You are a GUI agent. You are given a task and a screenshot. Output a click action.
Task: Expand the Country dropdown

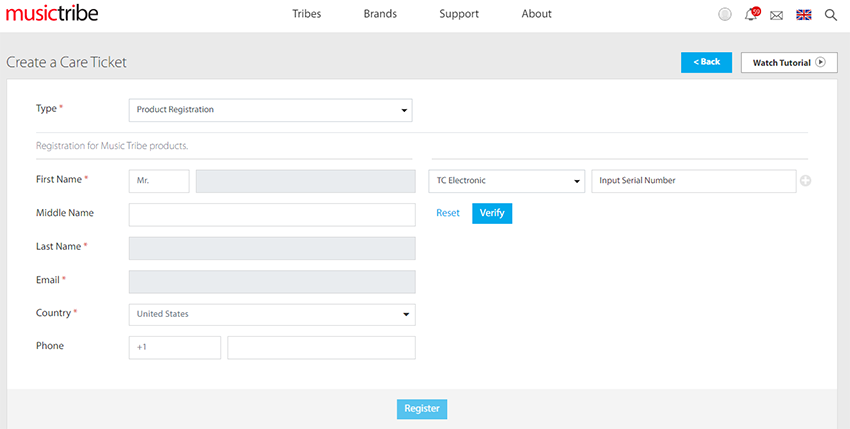(x=272, y=314)
